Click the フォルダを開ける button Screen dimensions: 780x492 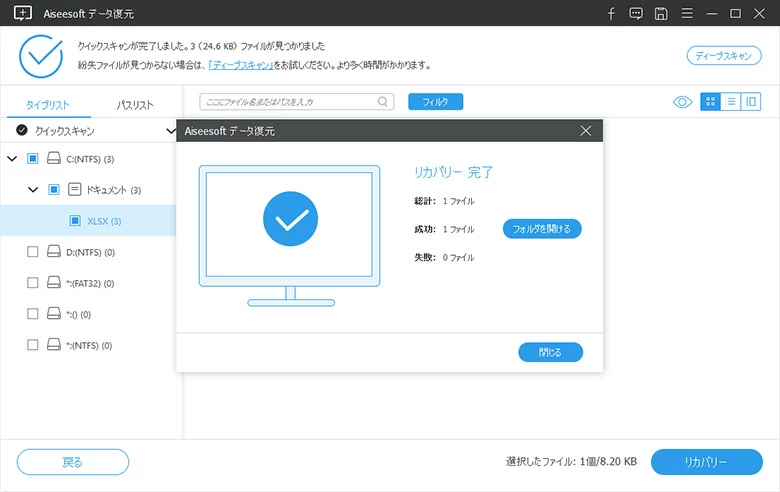541,229
